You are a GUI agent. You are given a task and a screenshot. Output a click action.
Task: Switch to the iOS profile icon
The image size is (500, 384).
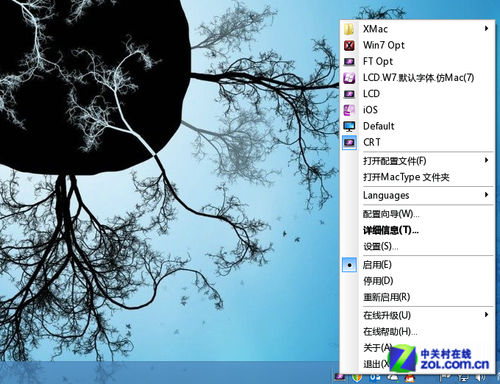click(x=349, y=110)
